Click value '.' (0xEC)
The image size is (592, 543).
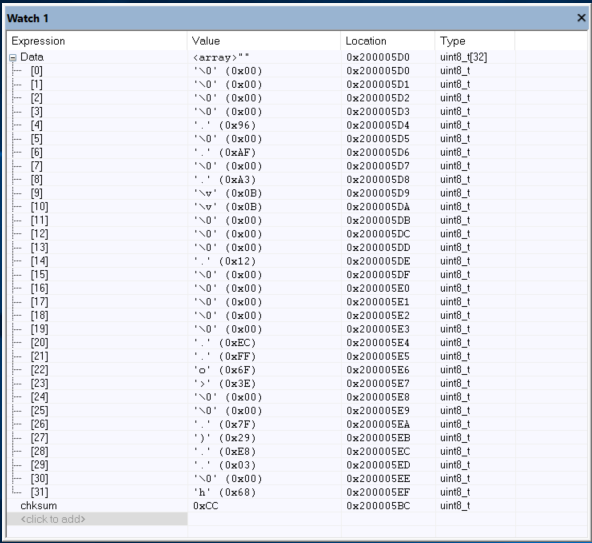(x=224, y=343)
